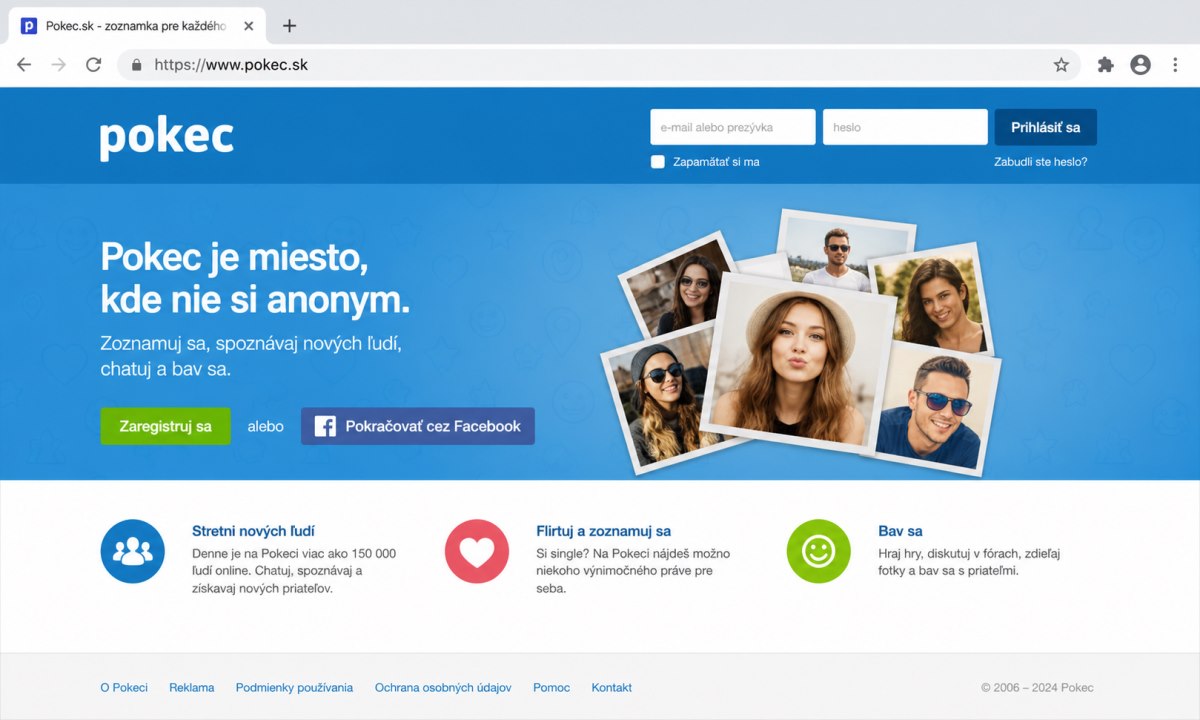Open the Zabudli ste heslo? link
This screenshot has height=720, width=1200.
1040,162
